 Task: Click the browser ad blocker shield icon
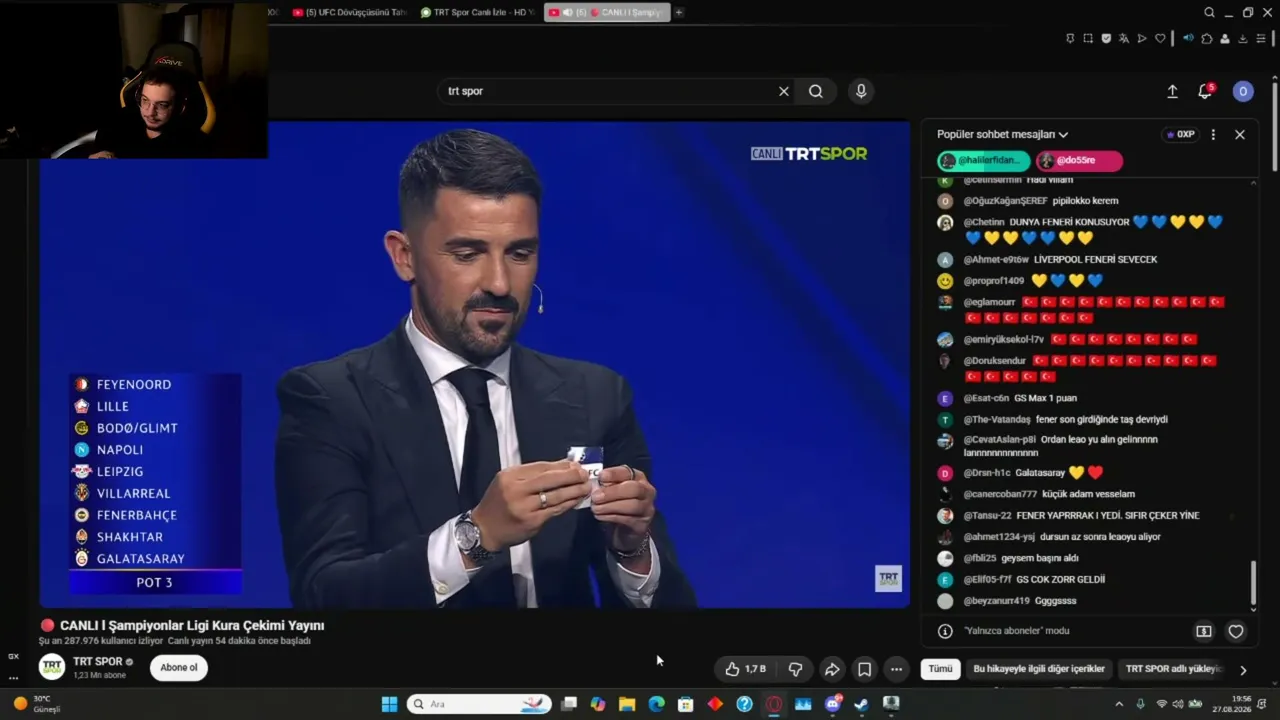tap(1106, 38)
